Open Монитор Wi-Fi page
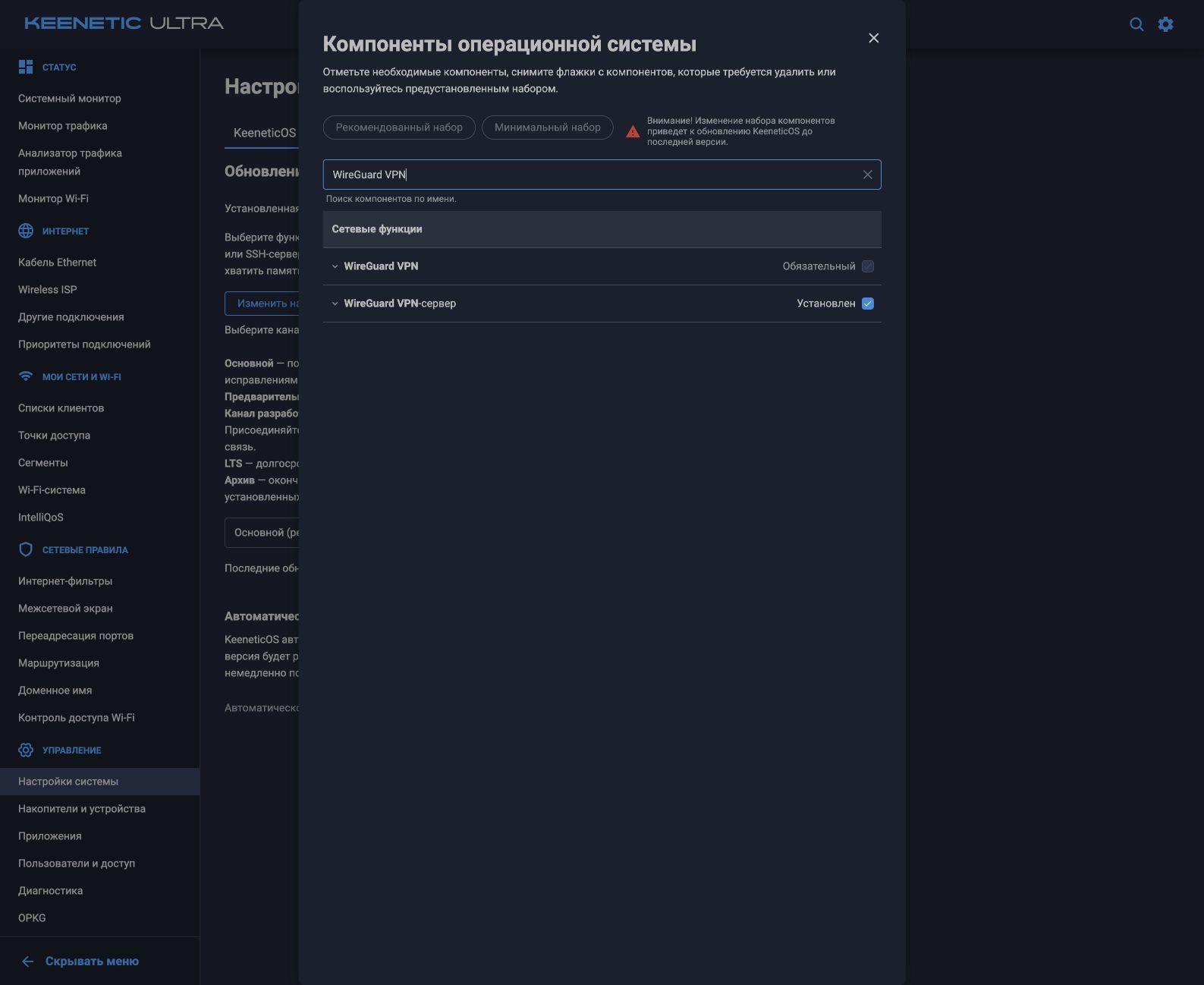 pos(53,199)
